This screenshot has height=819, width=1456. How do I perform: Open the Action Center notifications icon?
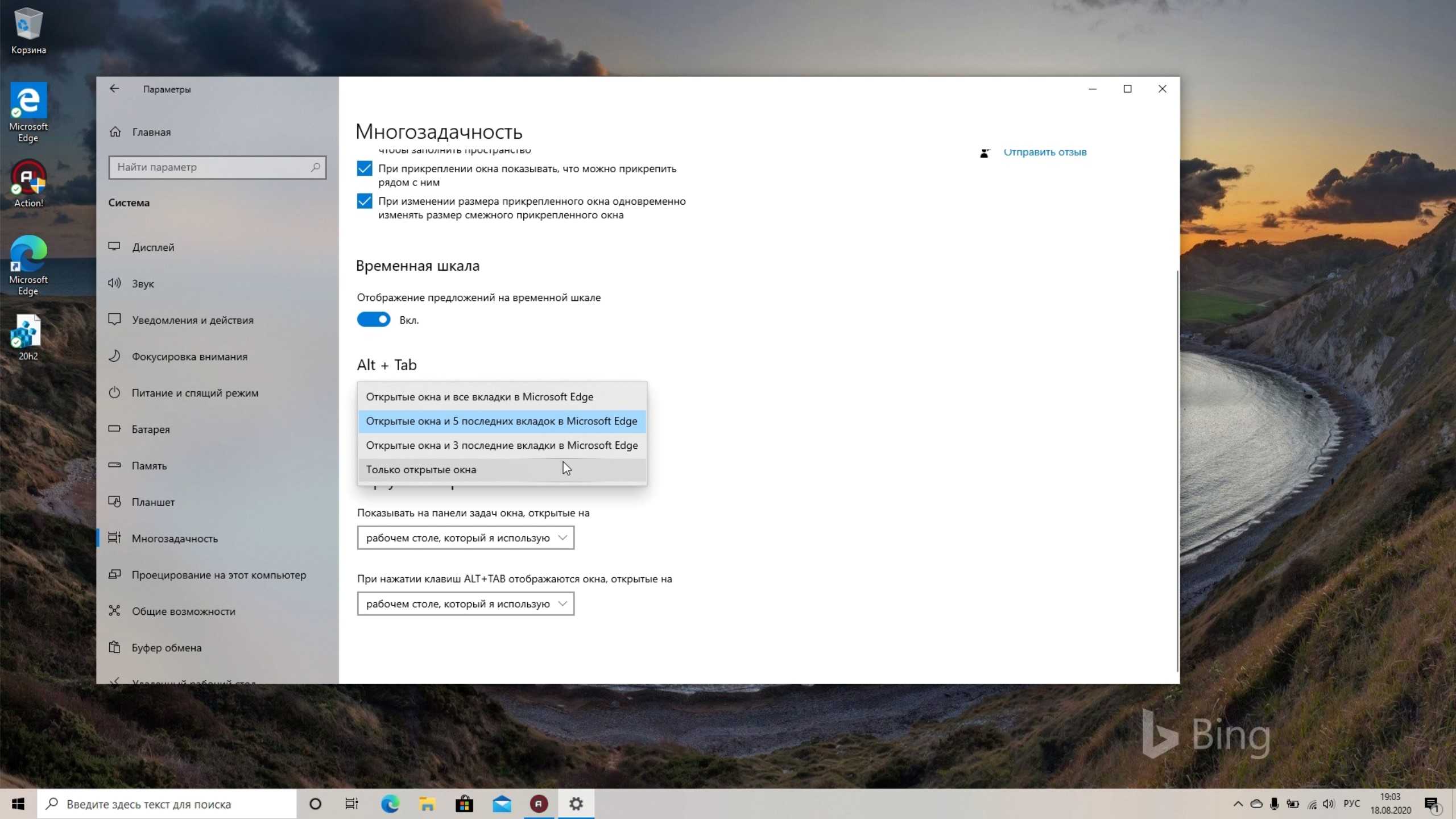coord(1433,804)
